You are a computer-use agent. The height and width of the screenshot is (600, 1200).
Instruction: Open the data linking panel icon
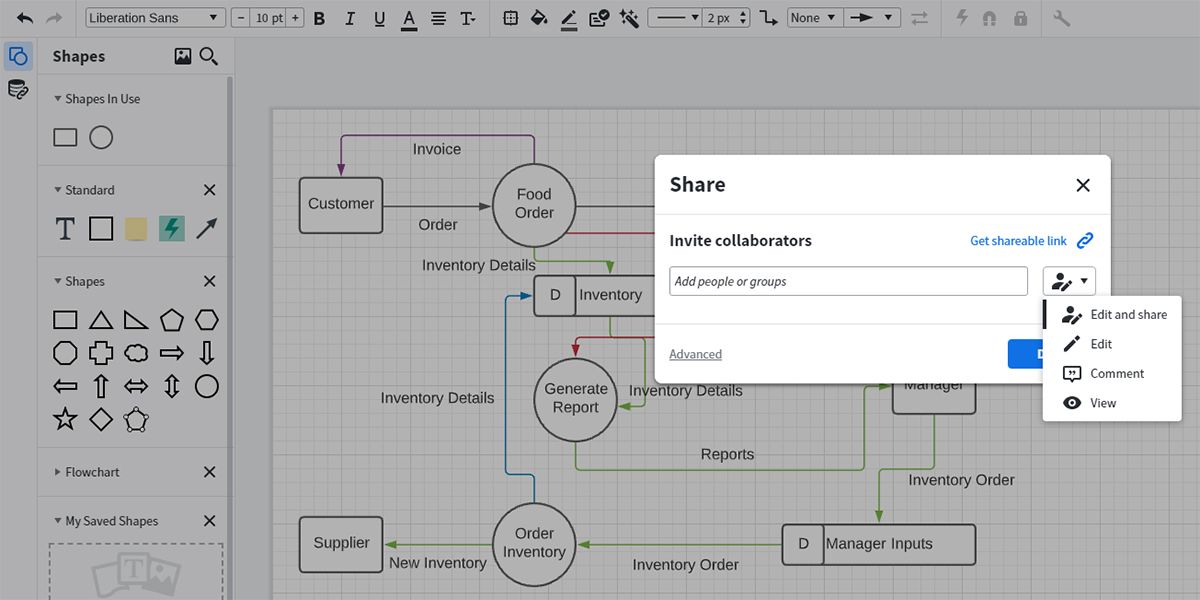pyautogui.click(x=18, y=90)
